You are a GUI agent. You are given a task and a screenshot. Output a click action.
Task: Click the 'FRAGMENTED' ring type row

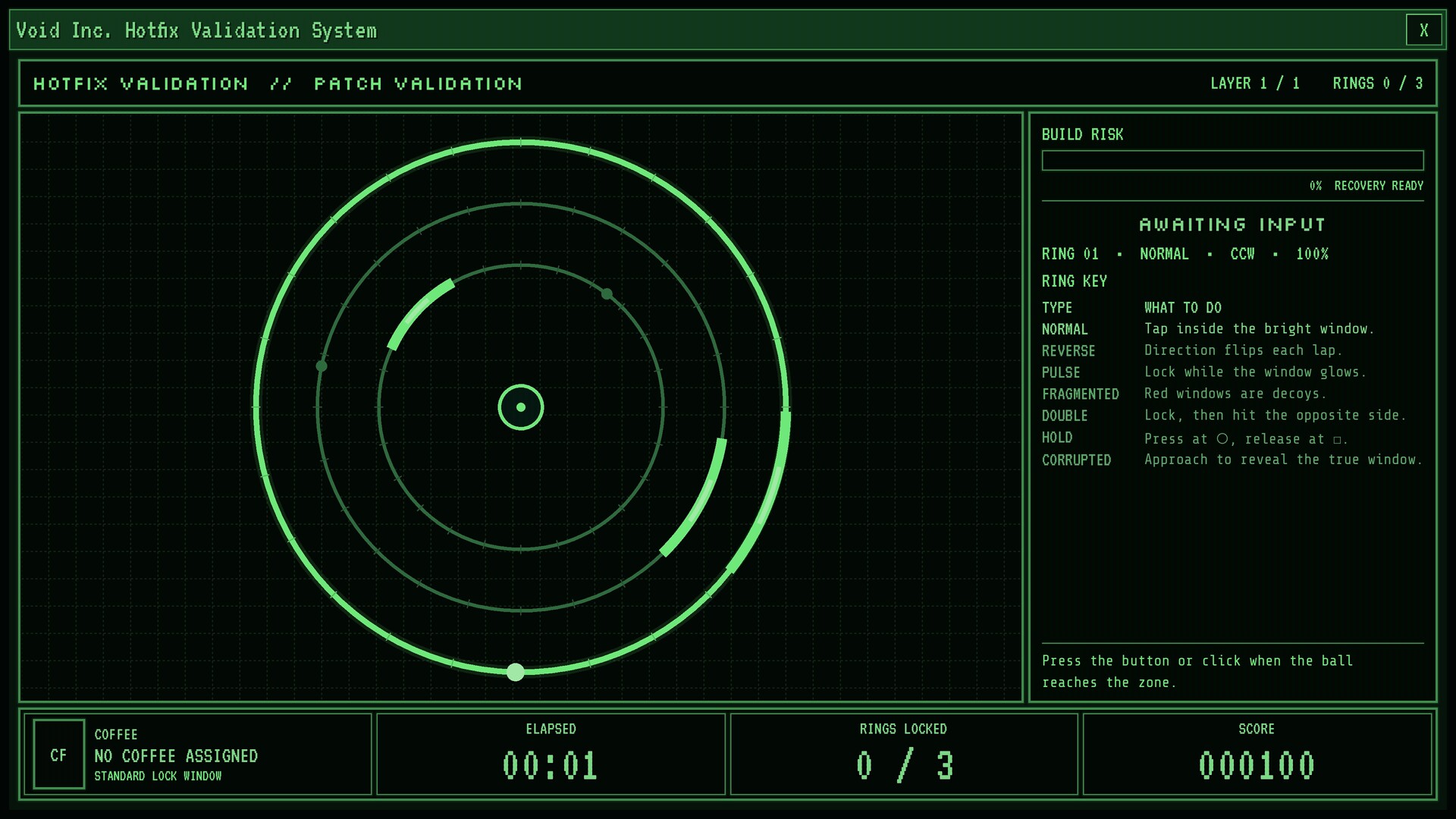coord(1232,394)
